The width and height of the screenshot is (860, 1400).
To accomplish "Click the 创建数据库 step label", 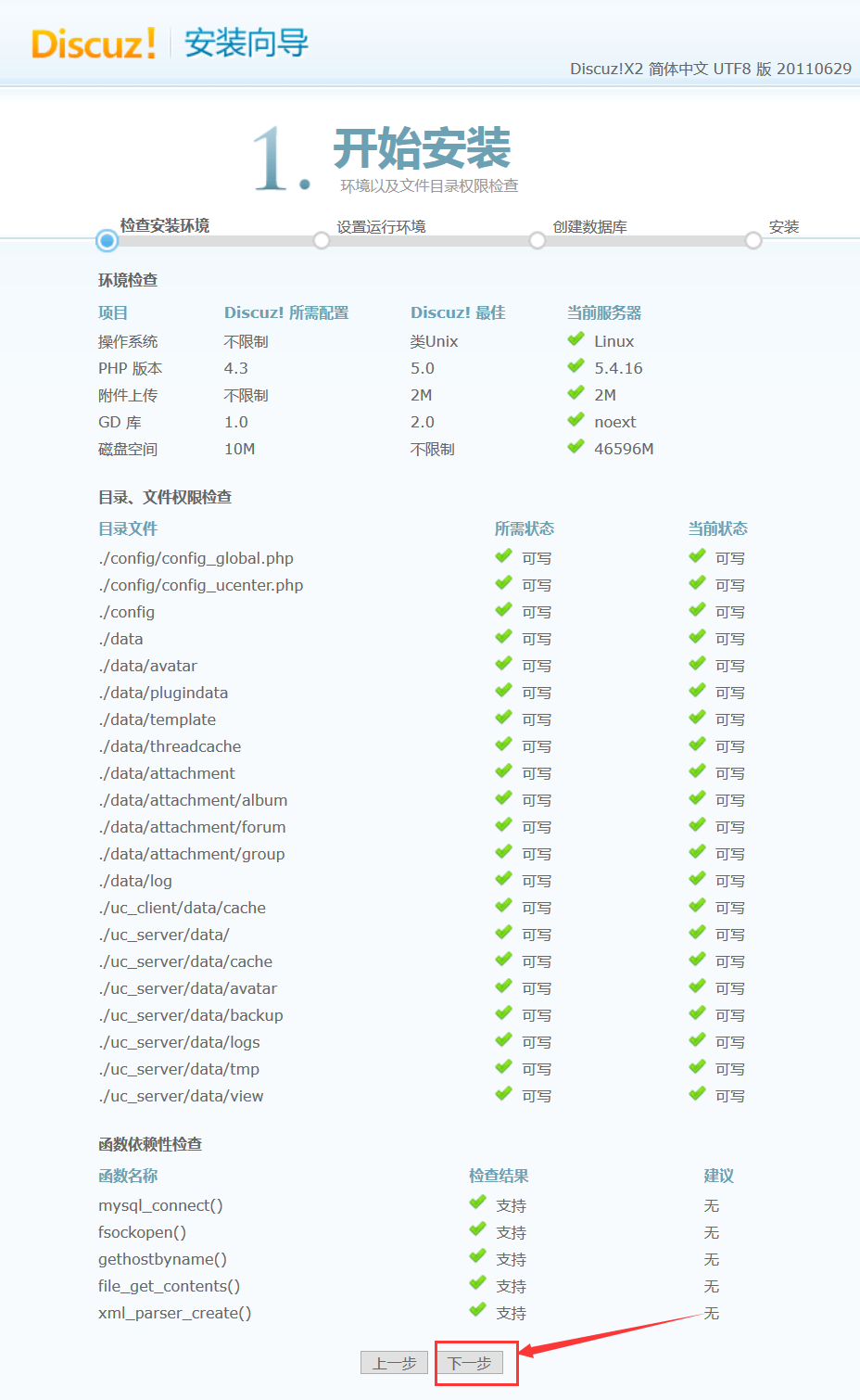I will click(x=590, y=226).
